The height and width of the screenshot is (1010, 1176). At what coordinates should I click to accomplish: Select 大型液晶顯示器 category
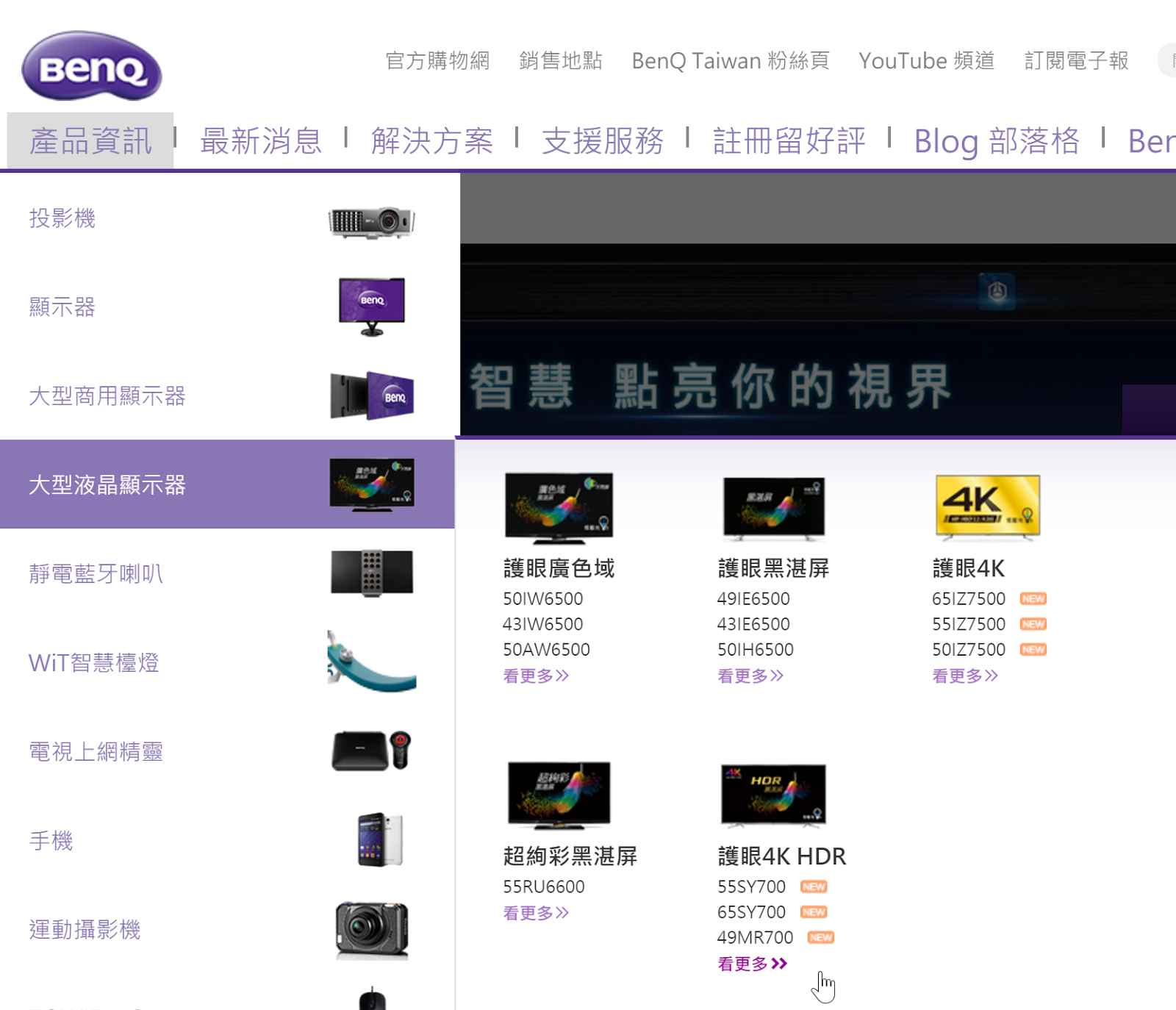227,484
